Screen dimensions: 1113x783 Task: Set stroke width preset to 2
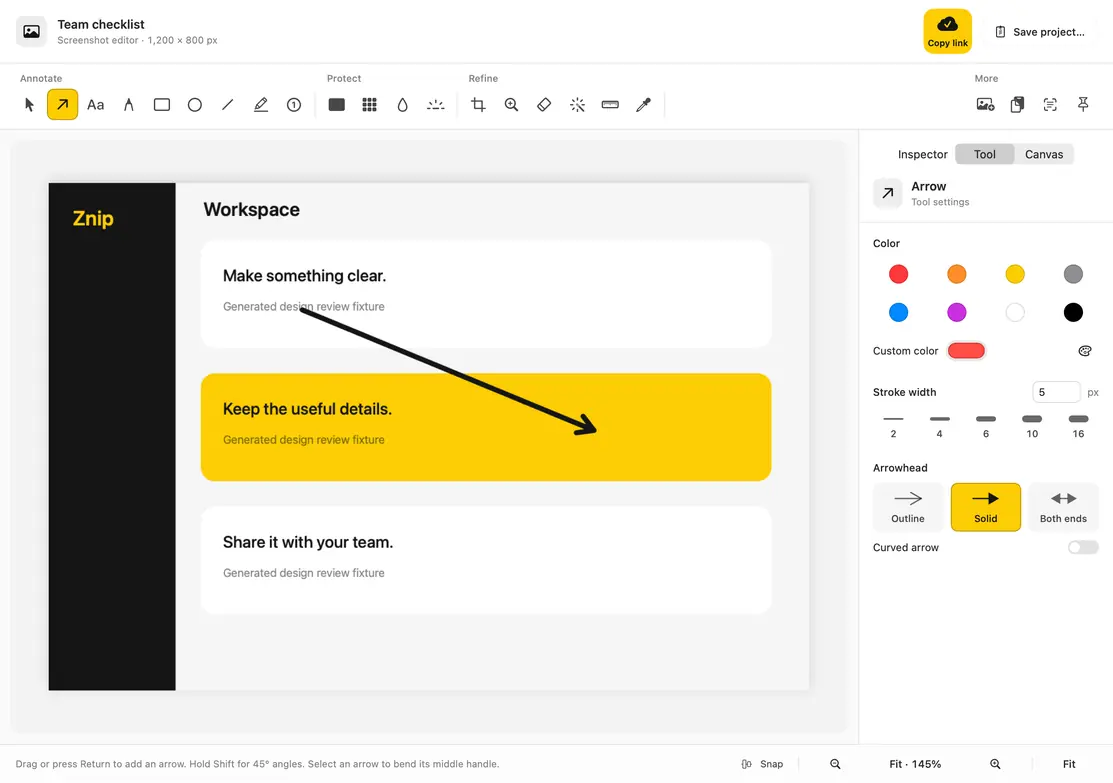(x=893, y=426)
